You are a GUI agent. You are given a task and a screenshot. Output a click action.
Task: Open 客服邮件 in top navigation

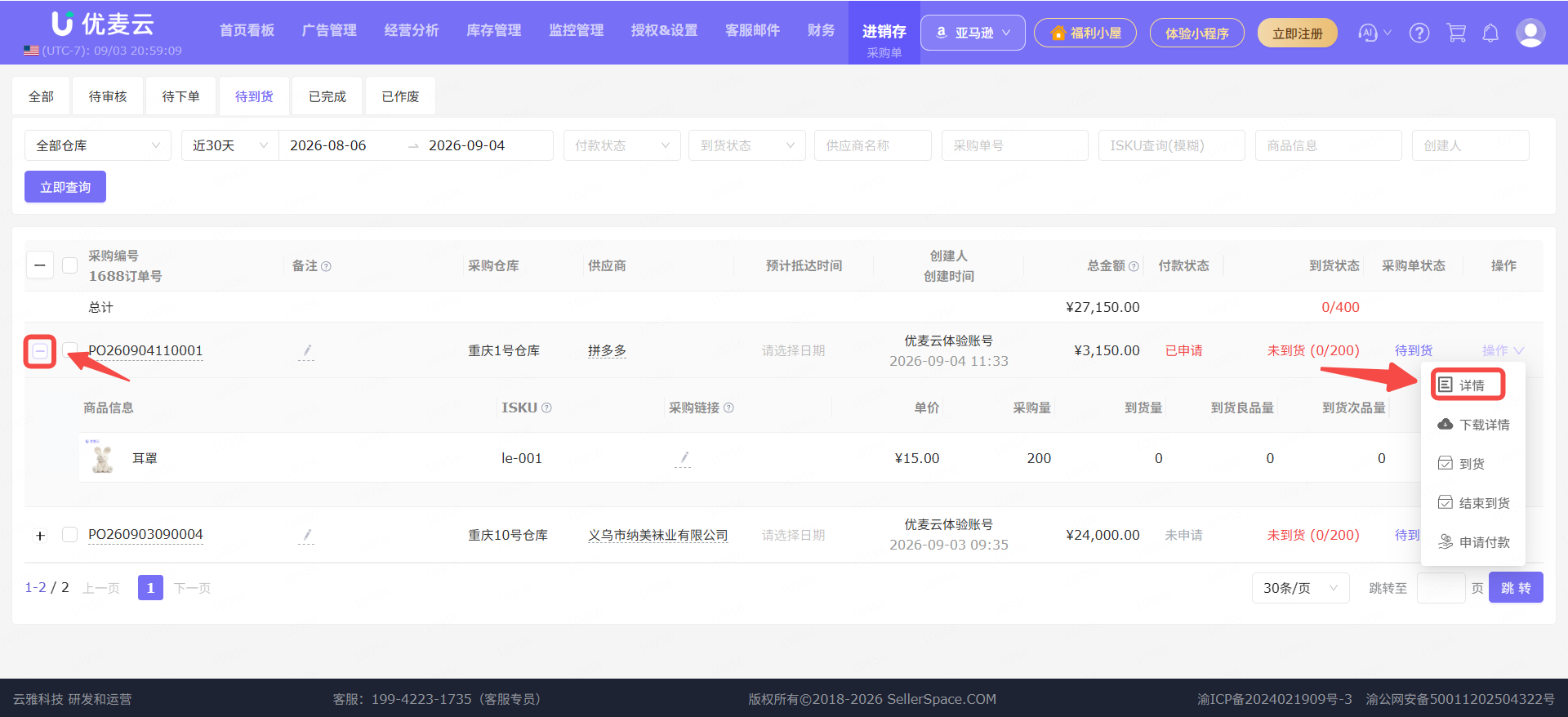point(752,31)
